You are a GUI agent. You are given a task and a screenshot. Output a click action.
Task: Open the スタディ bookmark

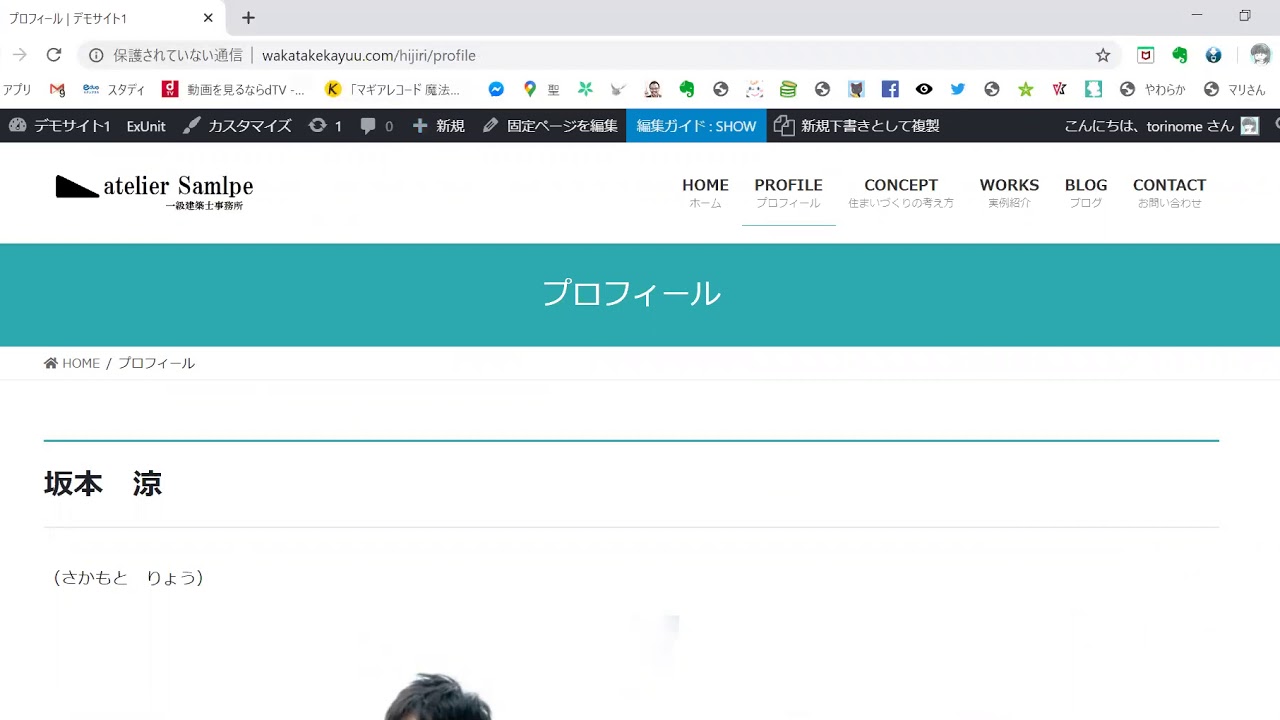point(114,89)
